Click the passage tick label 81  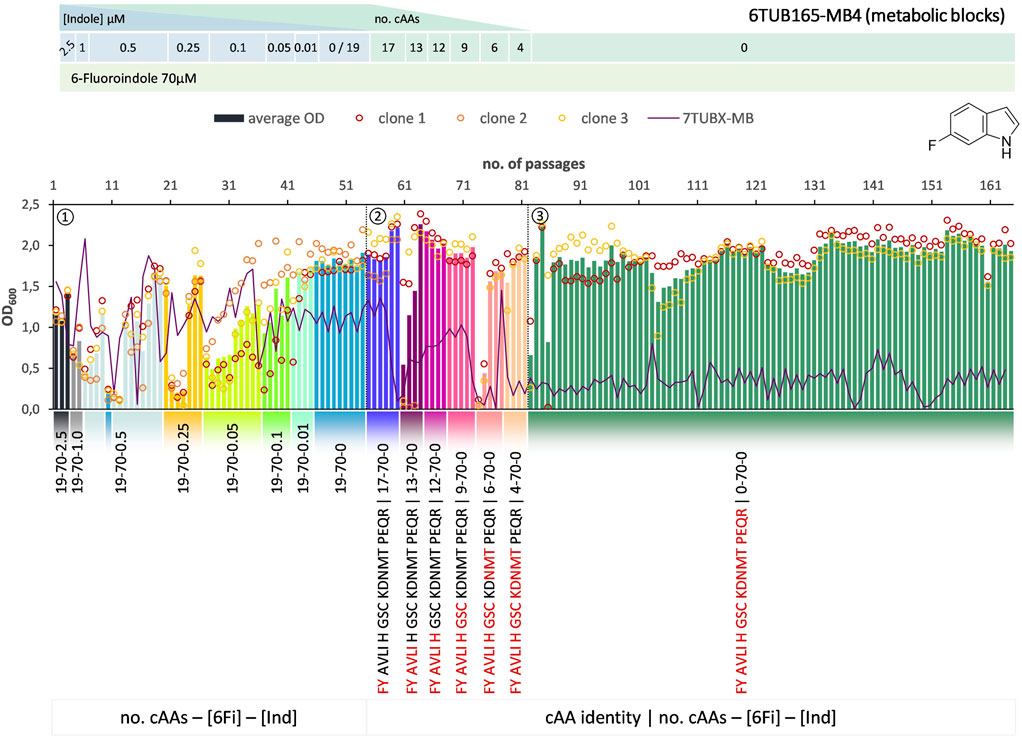[x=521, y=185]
